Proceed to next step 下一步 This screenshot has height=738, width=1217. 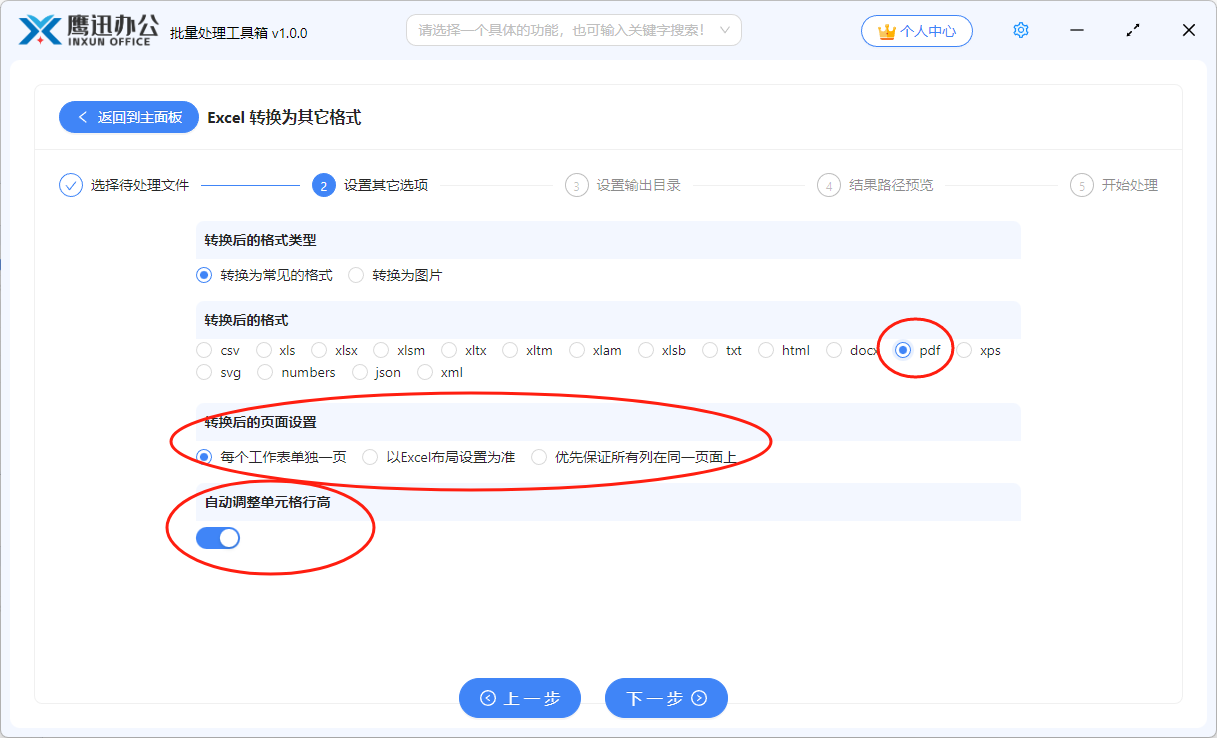pos(666,698)
